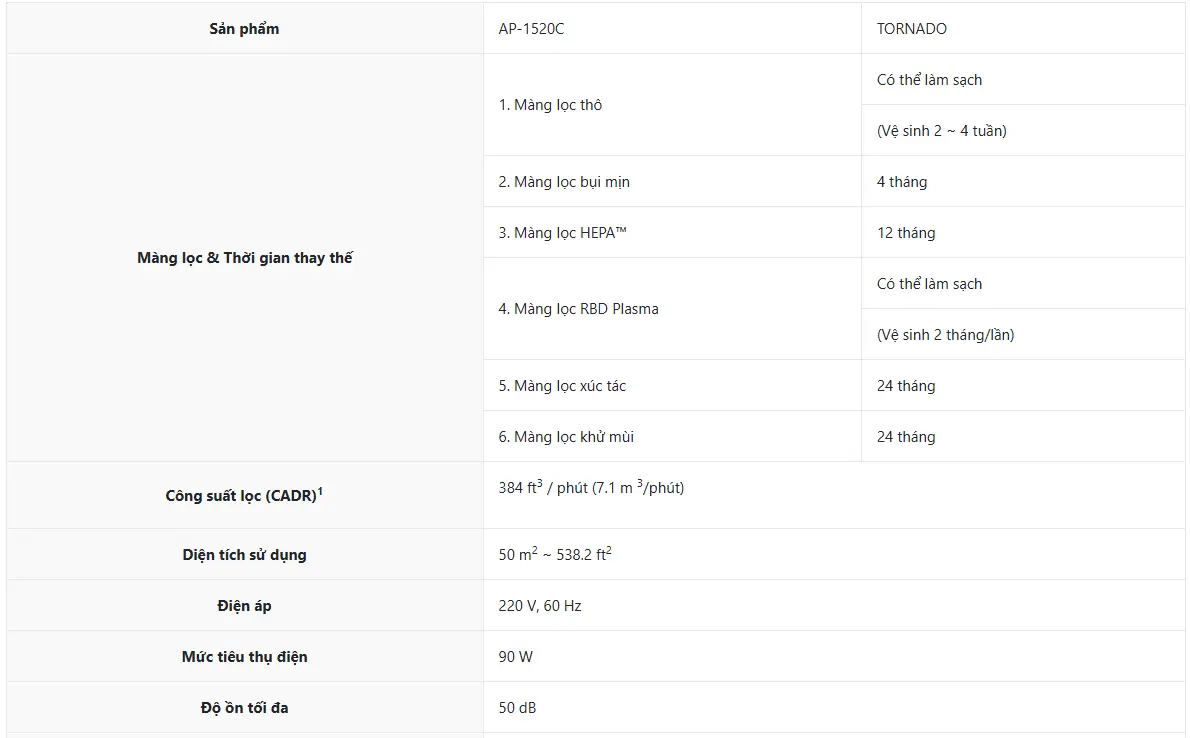Click the Vệ sinh 2 tháng/lần cell
The image size is (1190, 738).
(1022, 334)
